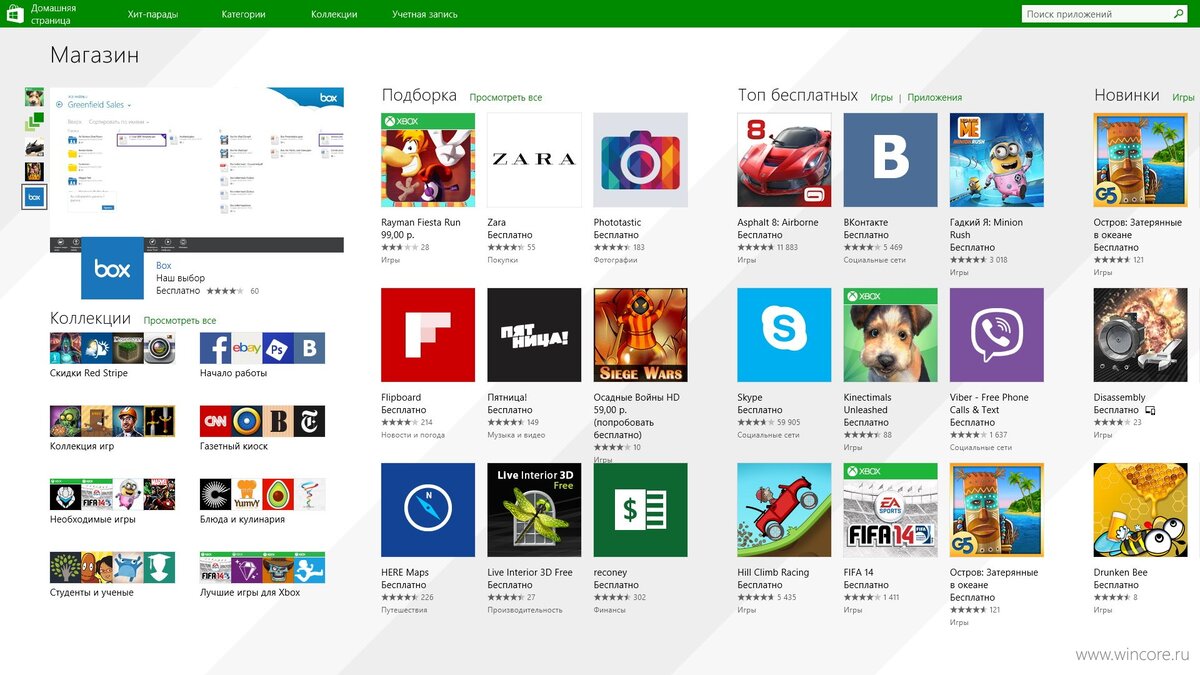Open the Disassembly 3D app tile

pyautogui.click(x=1140, y=335)
